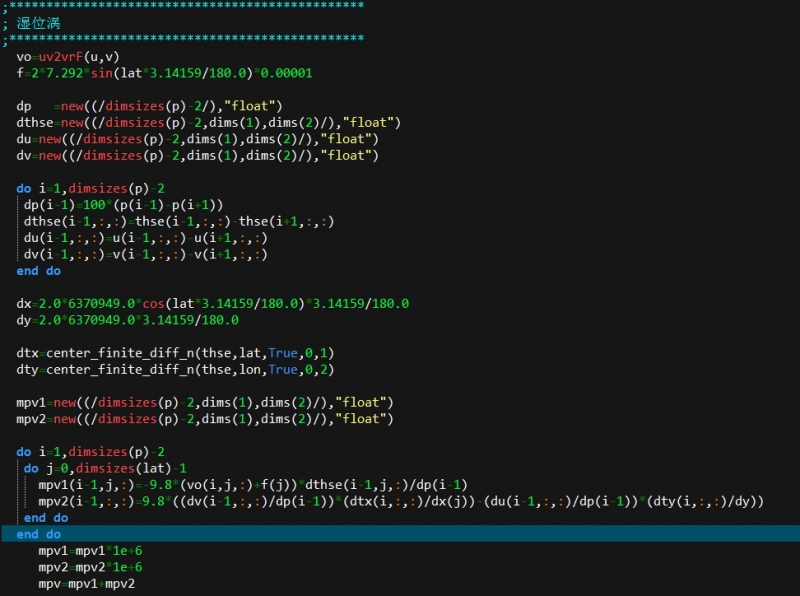Place cursor on the mpv1(i-1,j,:) formula line

252,485
